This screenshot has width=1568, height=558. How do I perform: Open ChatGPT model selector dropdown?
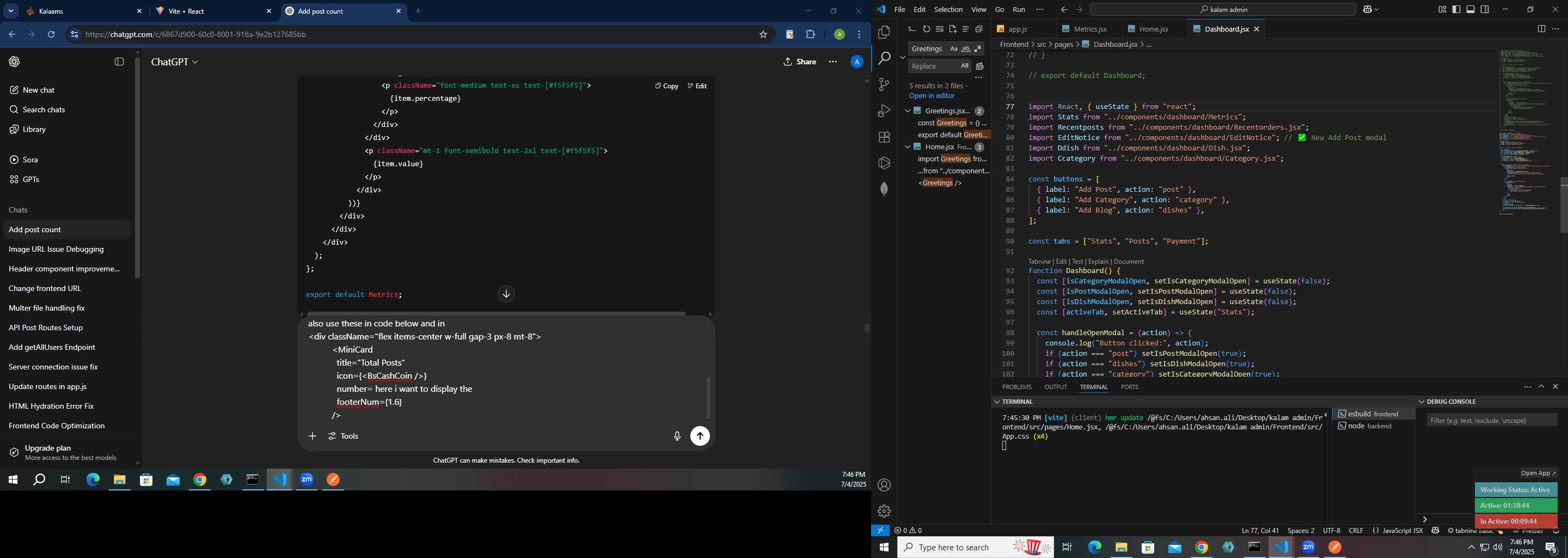[x=175, y=62]
